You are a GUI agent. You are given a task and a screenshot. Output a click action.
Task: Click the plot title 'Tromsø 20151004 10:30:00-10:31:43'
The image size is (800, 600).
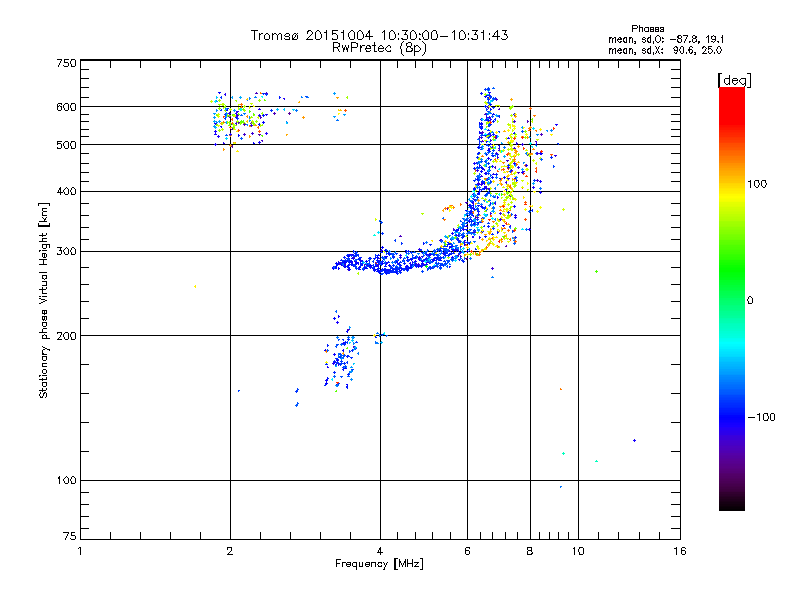pos(379,35)
